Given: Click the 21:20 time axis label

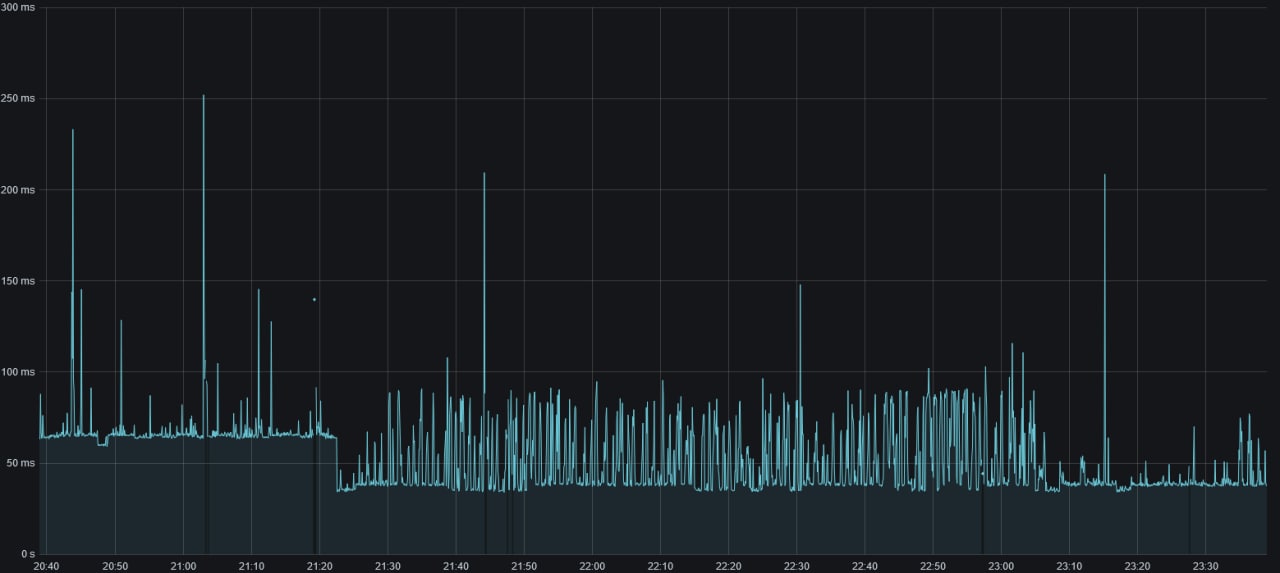Looking at the screenshot, I should [x=319, y=566].
